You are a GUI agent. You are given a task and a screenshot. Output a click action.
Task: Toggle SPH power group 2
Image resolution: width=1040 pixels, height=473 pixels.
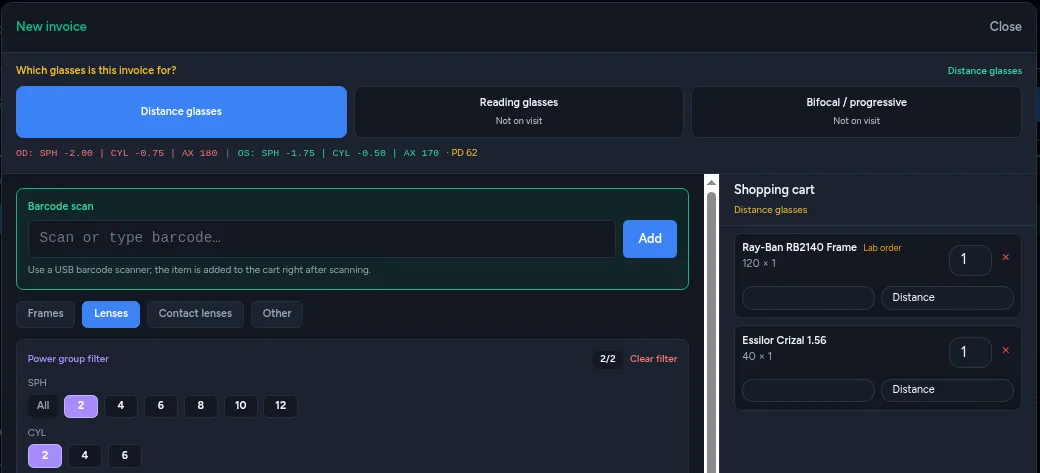click(x=81, y=406)
